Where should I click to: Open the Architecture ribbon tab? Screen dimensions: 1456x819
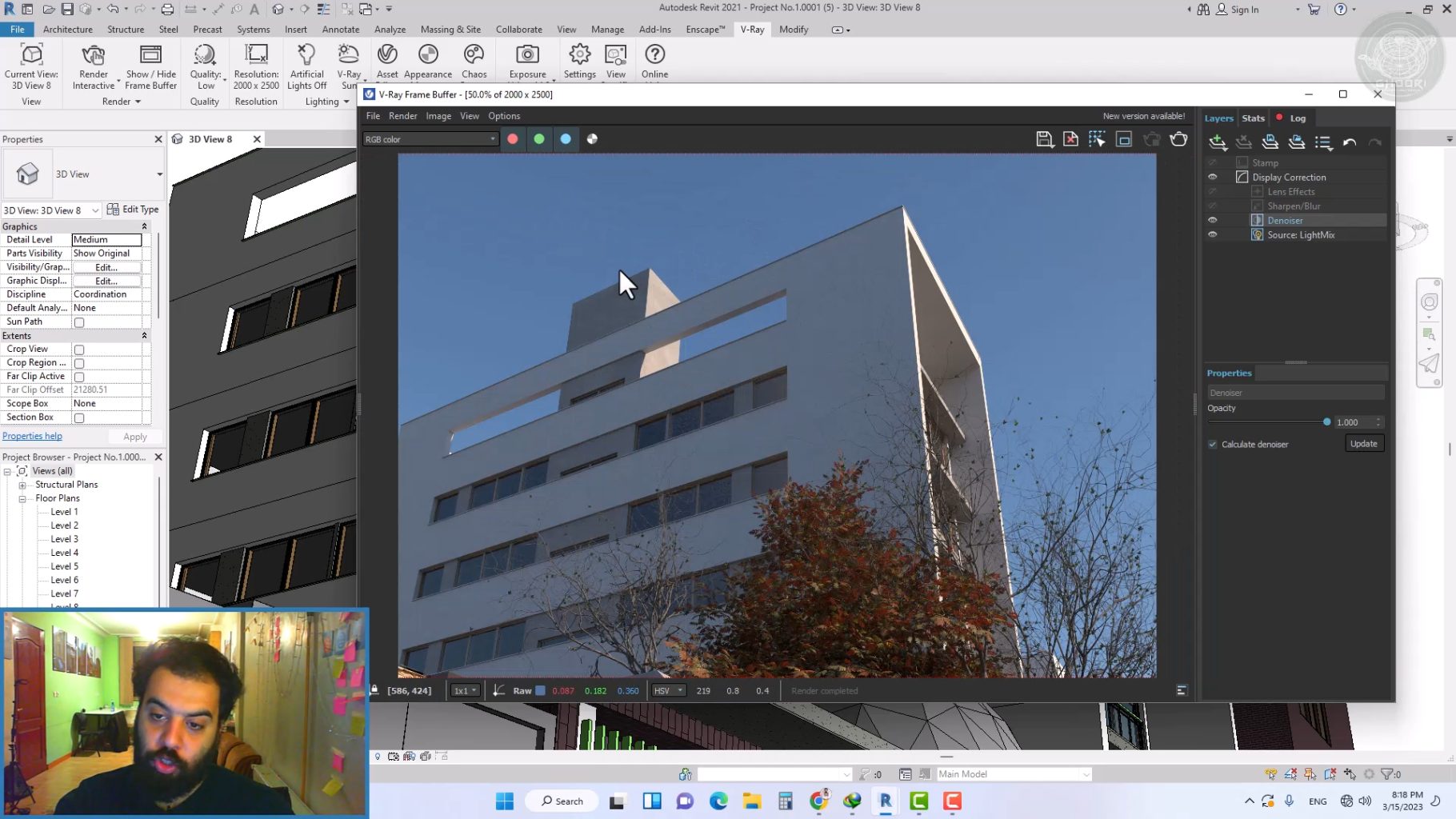[x=67, y=30]
